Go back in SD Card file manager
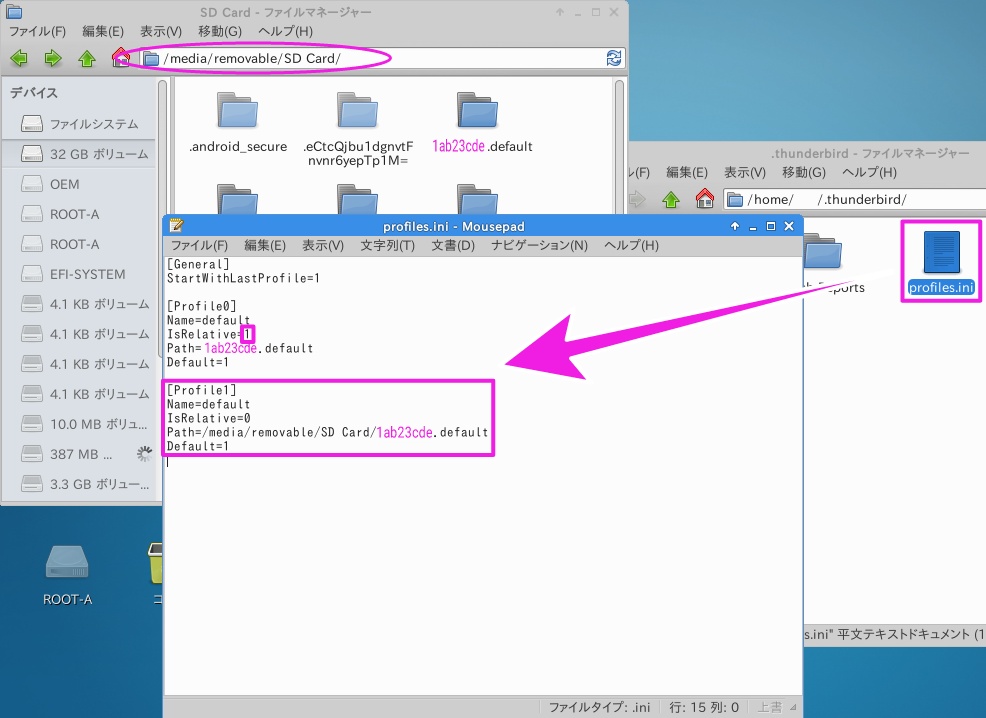This screenshot has width=986, height=718. click(x=19, y=58)
